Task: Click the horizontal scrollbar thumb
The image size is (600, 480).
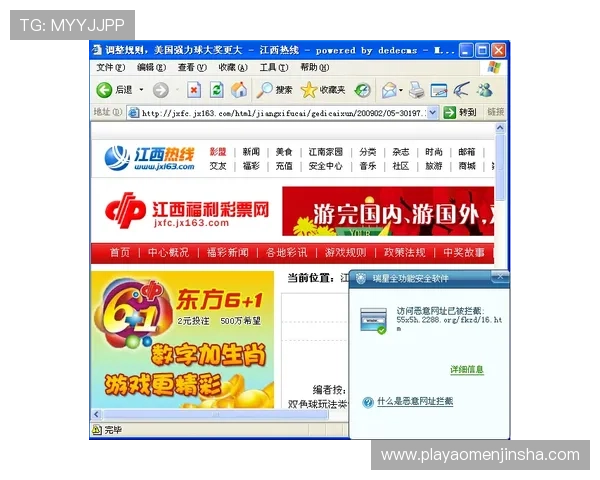Action: [215, 415]
